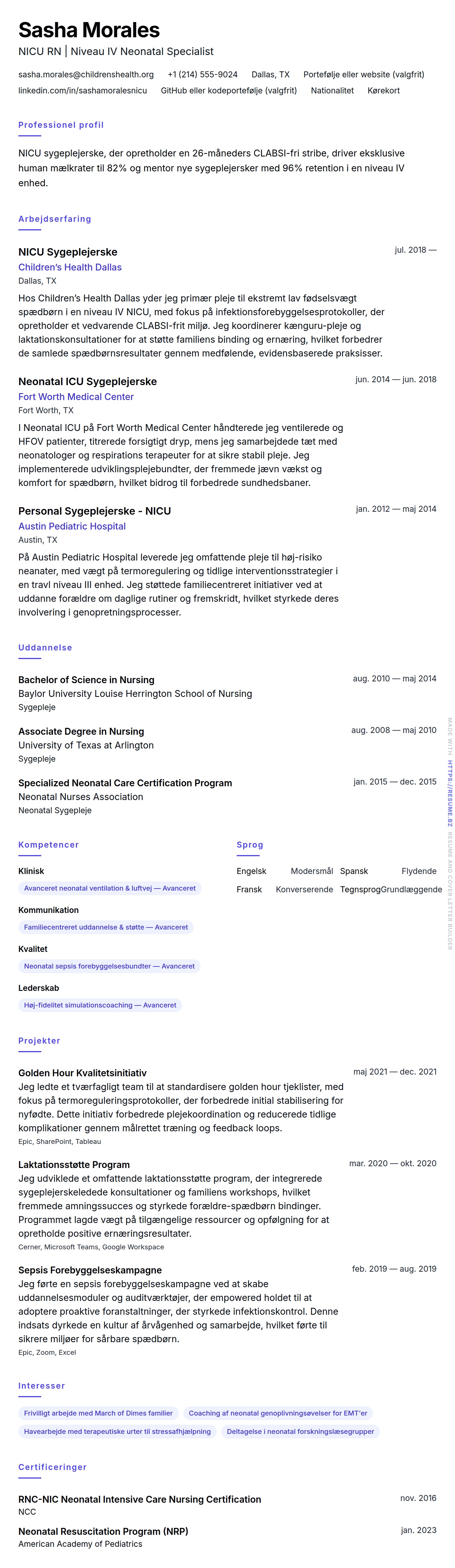This screenshot has width=455, height=1568.
Task: Click the sasha.morales@childrenshealth.org email address
Action: pos(86,74)
